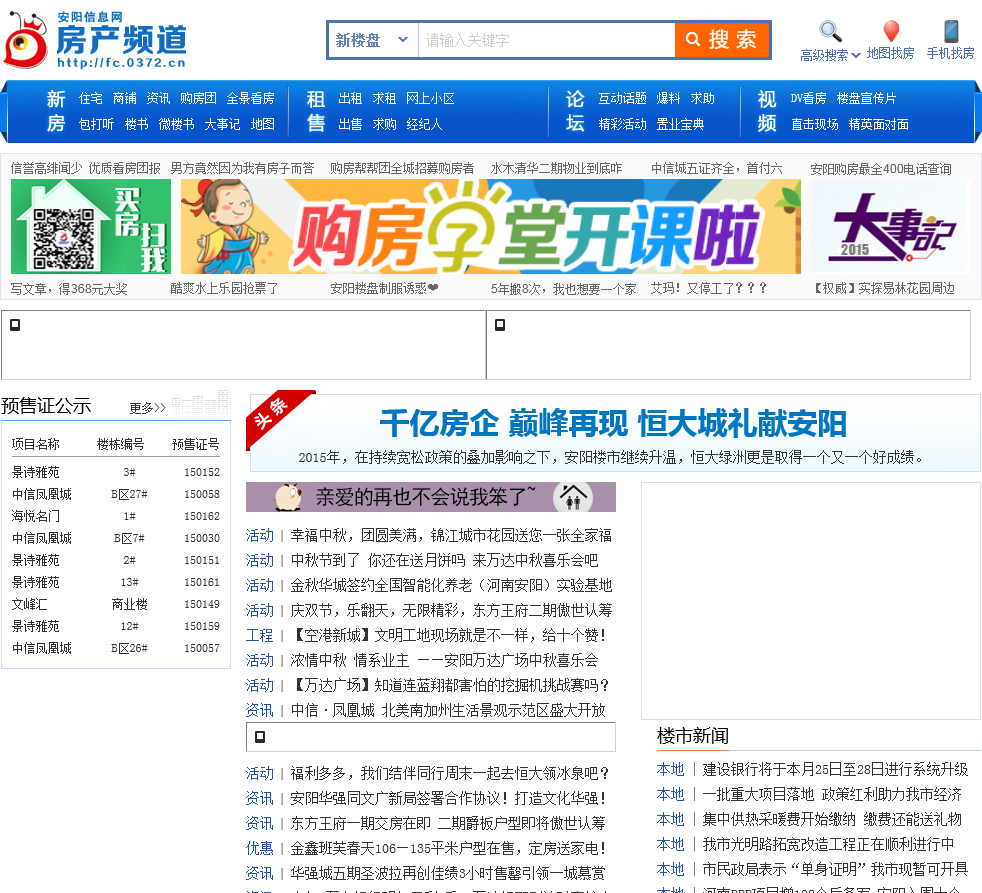Viewport: 982px width, 893px height.
Task: Click 优惠 tag before 金鑫班芙春天 article
Action: [259, 849]
